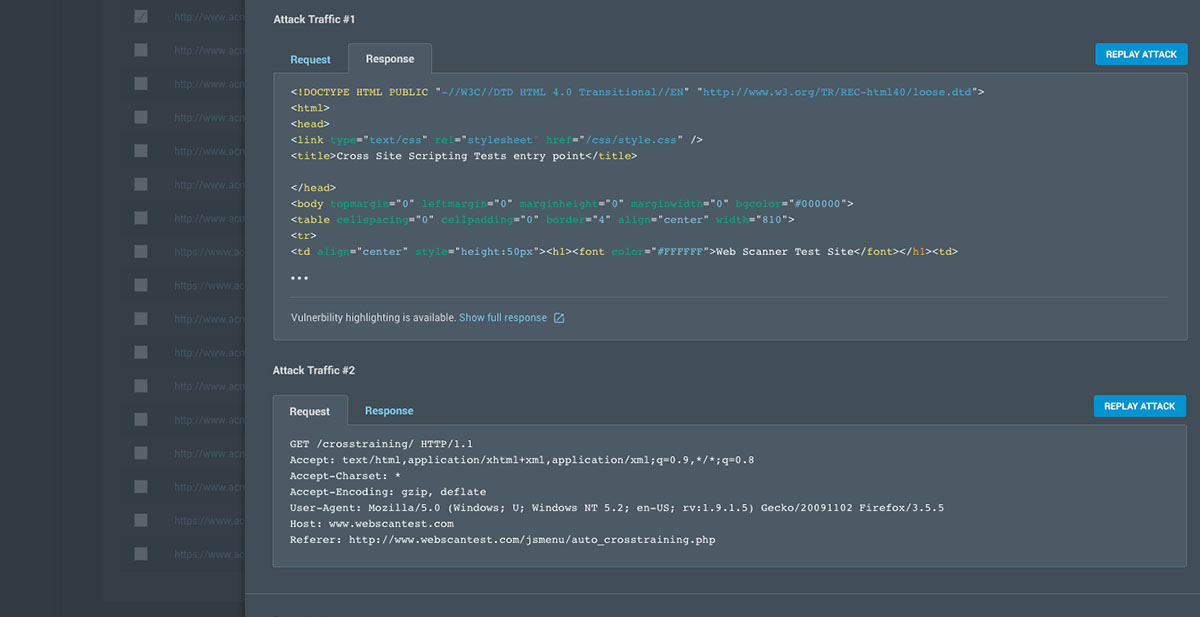Switch to Request tab in Attack Traffic #1
This screenshot has width=1200, height=617.
[x=310, y=59]
